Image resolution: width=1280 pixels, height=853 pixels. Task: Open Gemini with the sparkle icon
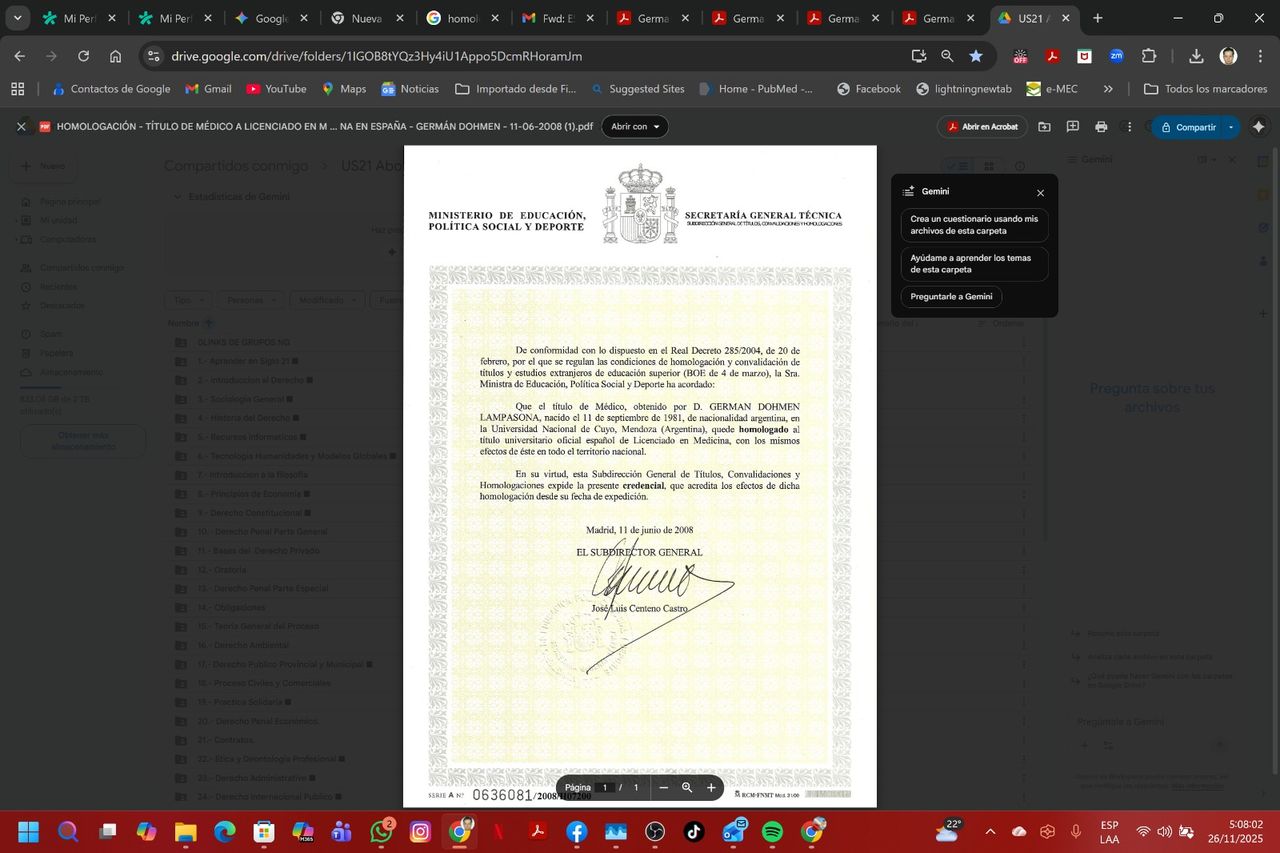1258,127
